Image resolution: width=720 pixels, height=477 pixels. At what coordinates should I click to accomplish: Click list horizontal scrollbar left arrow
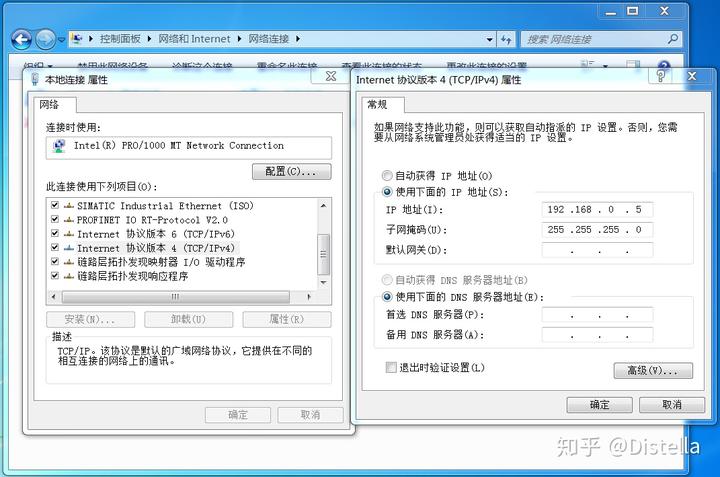[x=54, y=297]
